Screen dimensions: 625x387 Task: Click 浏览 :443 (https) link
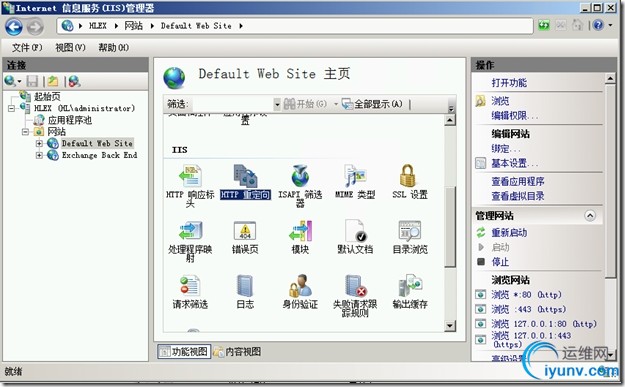pyautogui.click(x=529, y=309)
